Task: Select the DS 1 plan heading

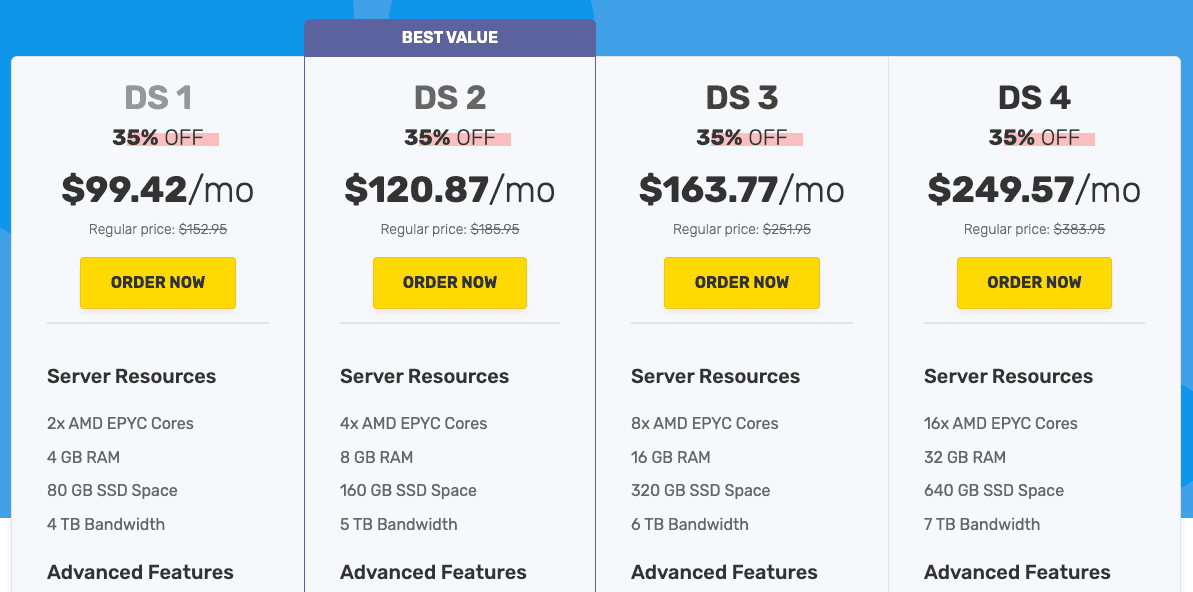Action: coord(158,98)
